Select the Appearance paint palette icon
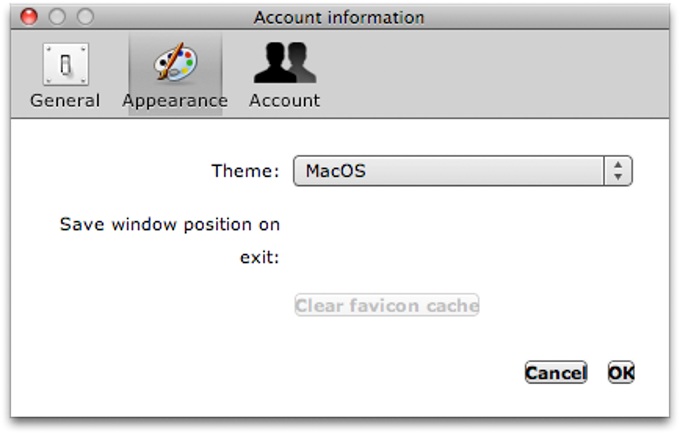Viewport: 680px width, 434px height. [x=175, y=62]
